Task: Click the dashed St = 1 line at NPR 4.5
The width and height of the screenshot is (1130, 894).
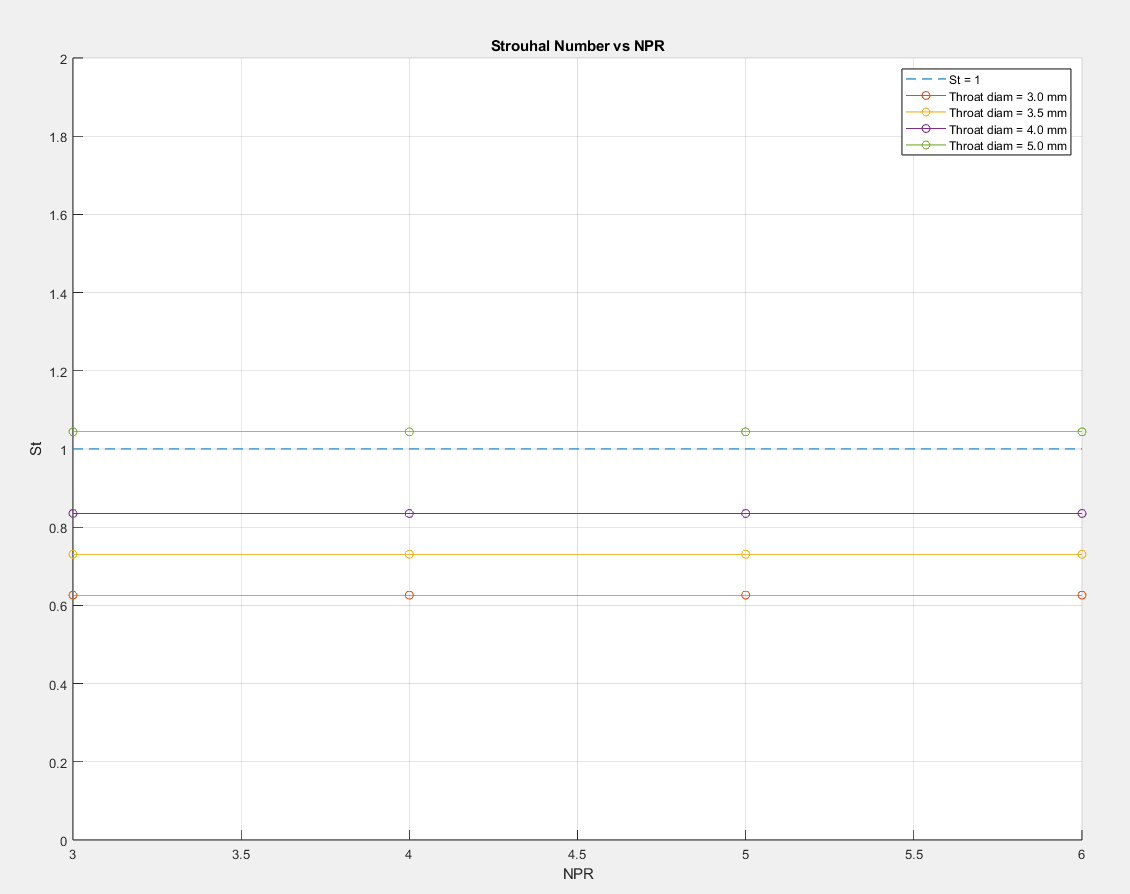Action: (x=577, y=449)
